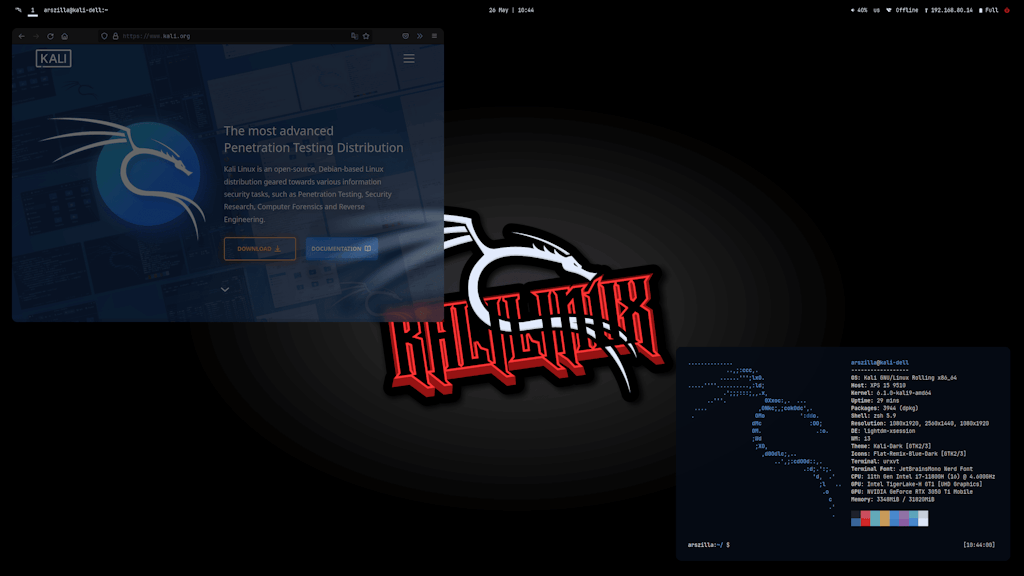1024x576 pixels.
Task: Click the scroll-down chevron on Kali page
Action: point(225,289)
